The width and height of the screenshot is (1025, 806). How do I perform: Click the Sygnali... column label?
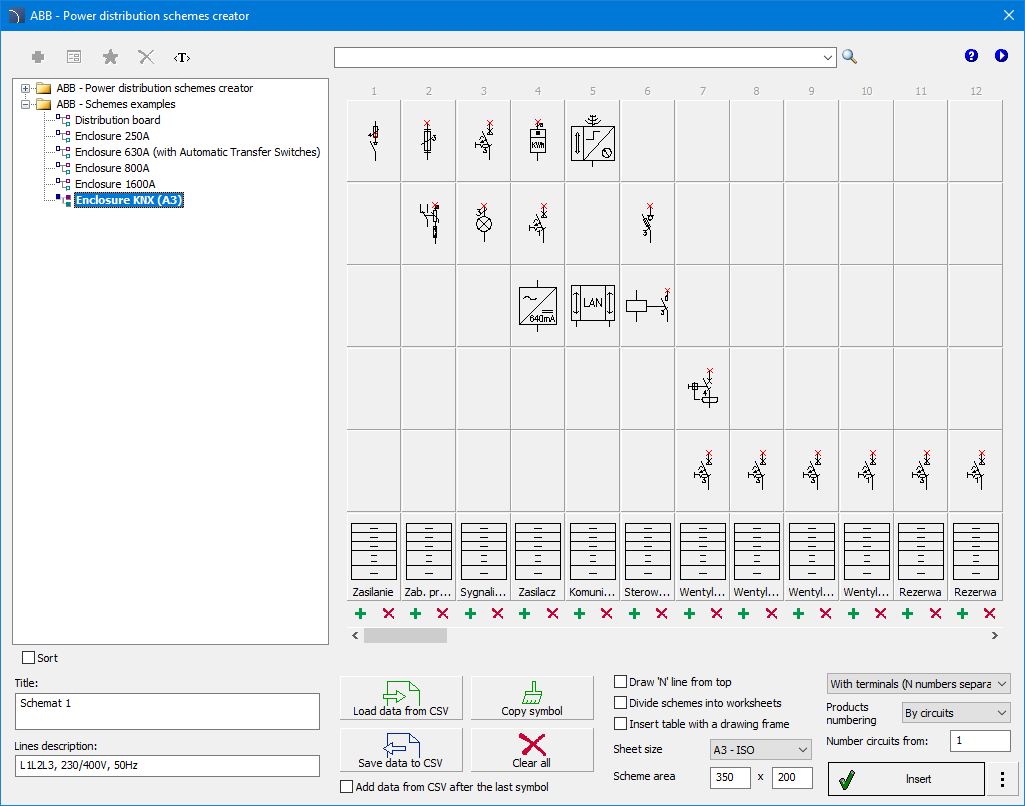[x=484, y=592]
